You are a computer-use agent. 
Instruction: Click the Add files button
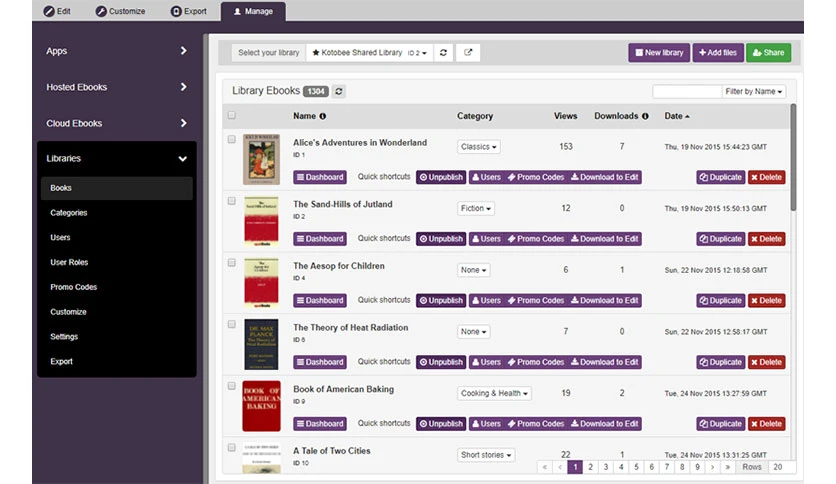718,53
